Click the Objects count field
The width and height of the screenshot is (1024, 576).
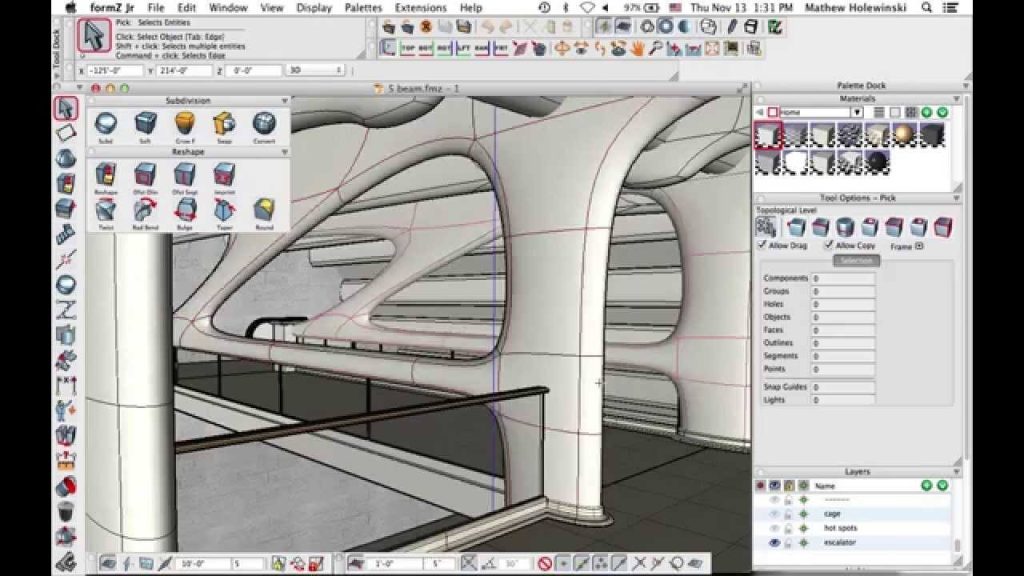[x=843, y=317]
